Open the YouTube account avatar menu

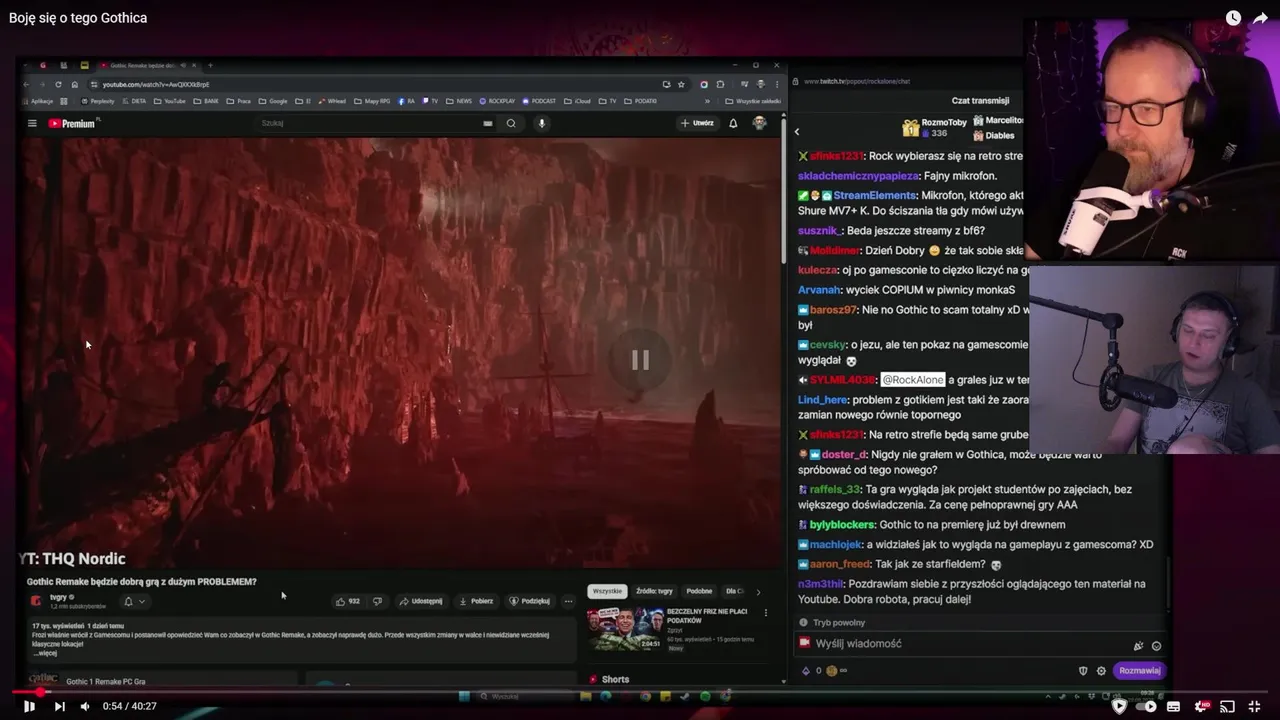coord(760,123)
